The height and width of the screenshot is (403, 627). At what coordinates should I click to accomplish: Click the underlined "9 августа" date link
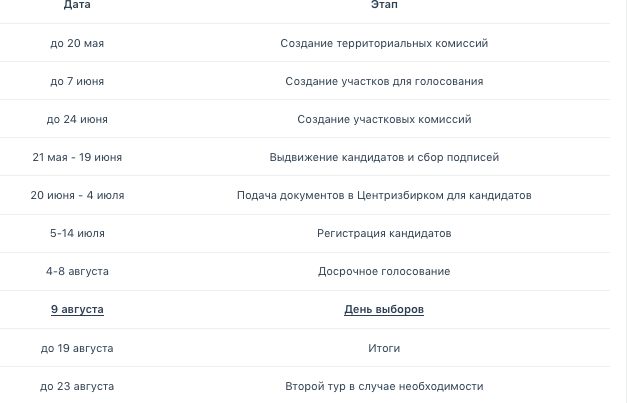click(77, 310)
